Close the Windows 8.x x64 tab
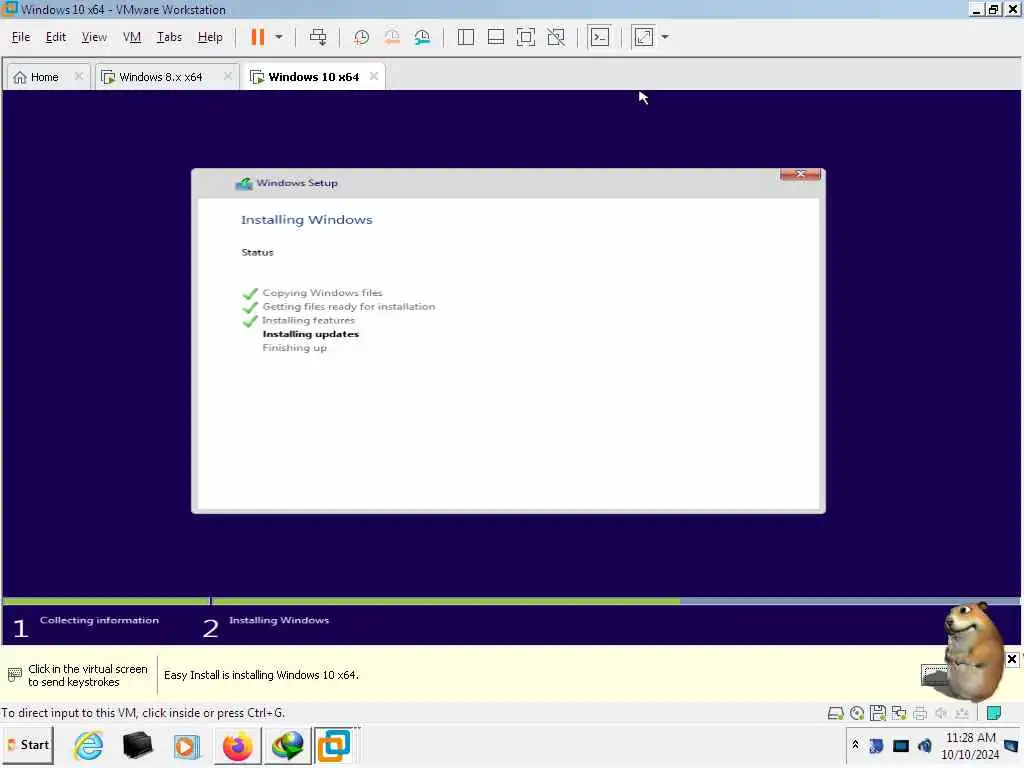The image size is (1024, 768). pyautogui.click(x=227, y=76)
